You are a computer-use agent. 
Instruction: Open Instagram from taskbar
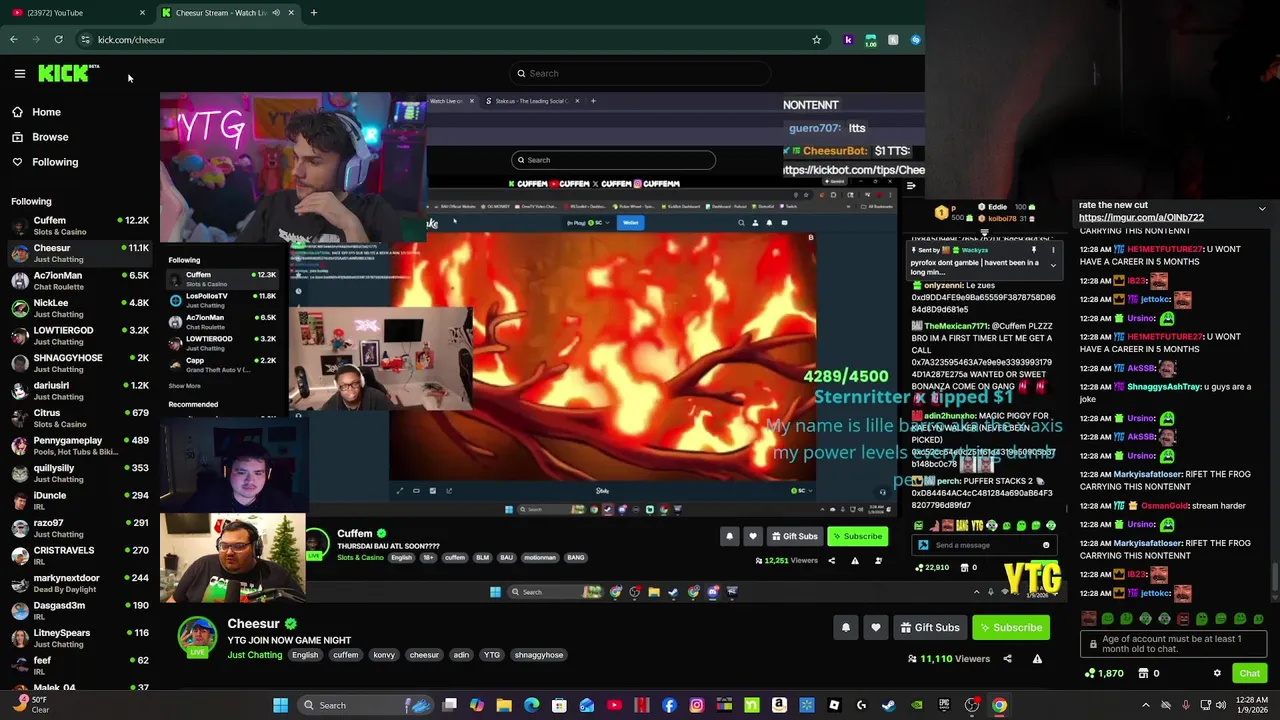[x=697, y=705]
